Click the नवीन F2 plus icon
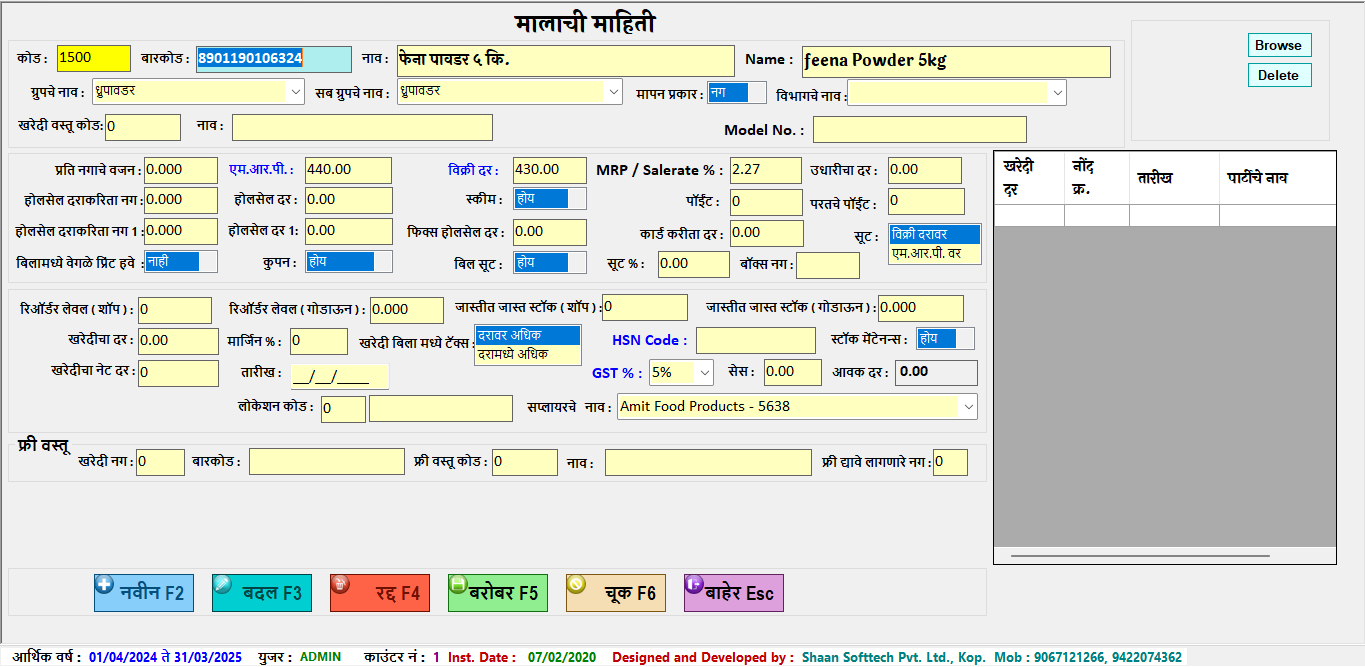The height and width of the screenshot is (667, 1365). point(104,585)
